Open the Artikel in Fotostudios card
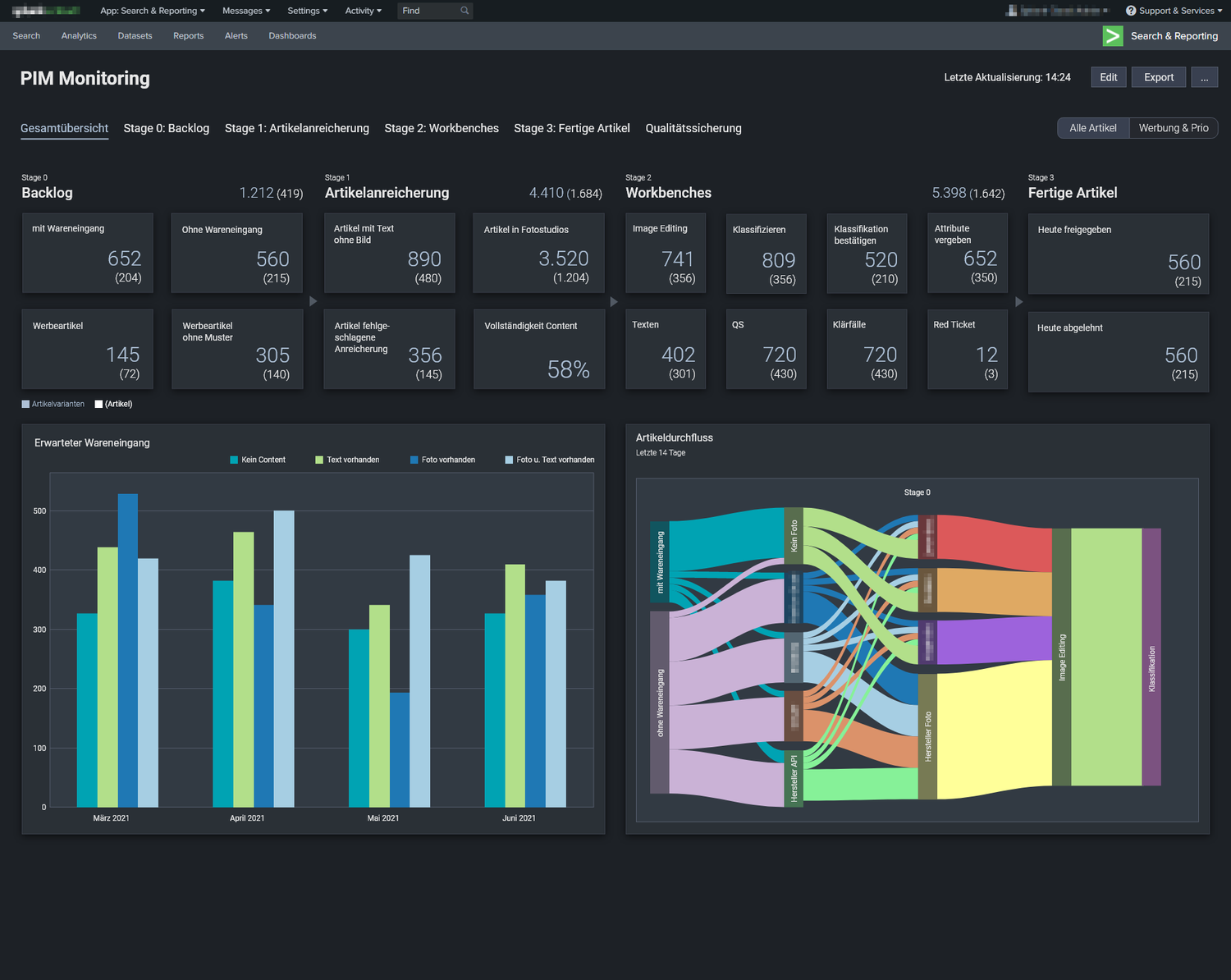Screen dimensions: 1231x980 coord(539,253)
